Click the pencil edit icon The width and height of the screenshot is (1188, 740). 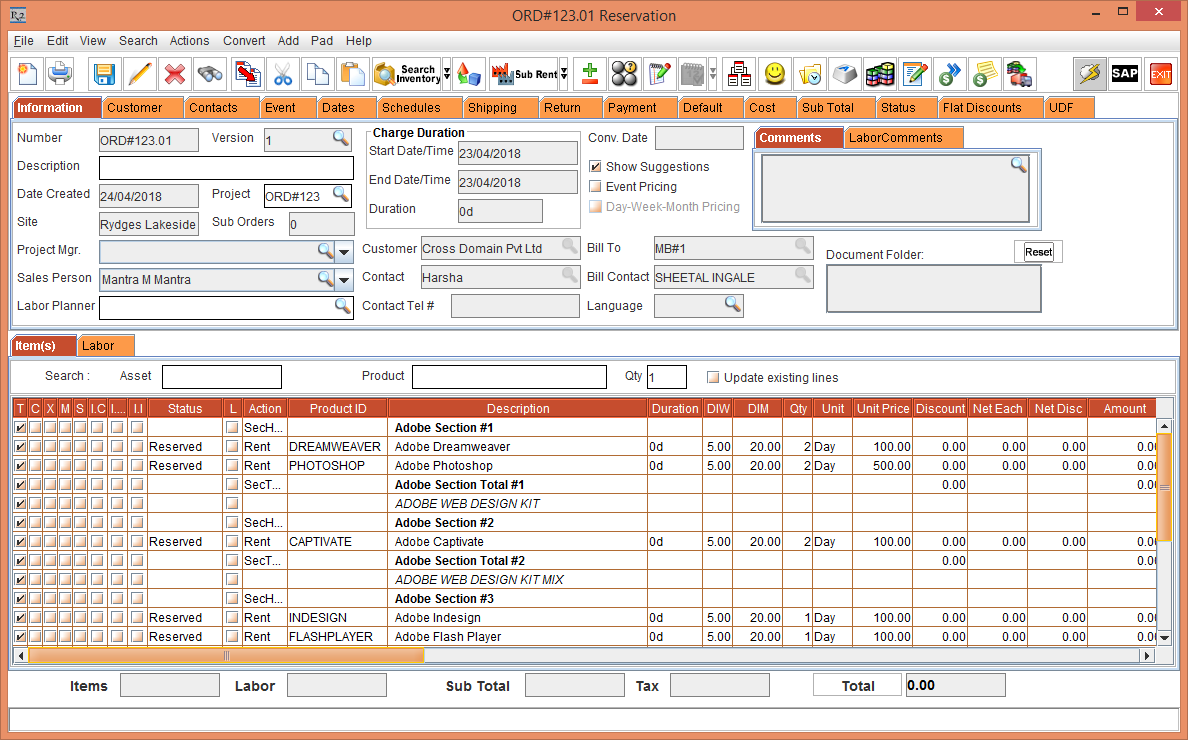(x=140, y=74)
